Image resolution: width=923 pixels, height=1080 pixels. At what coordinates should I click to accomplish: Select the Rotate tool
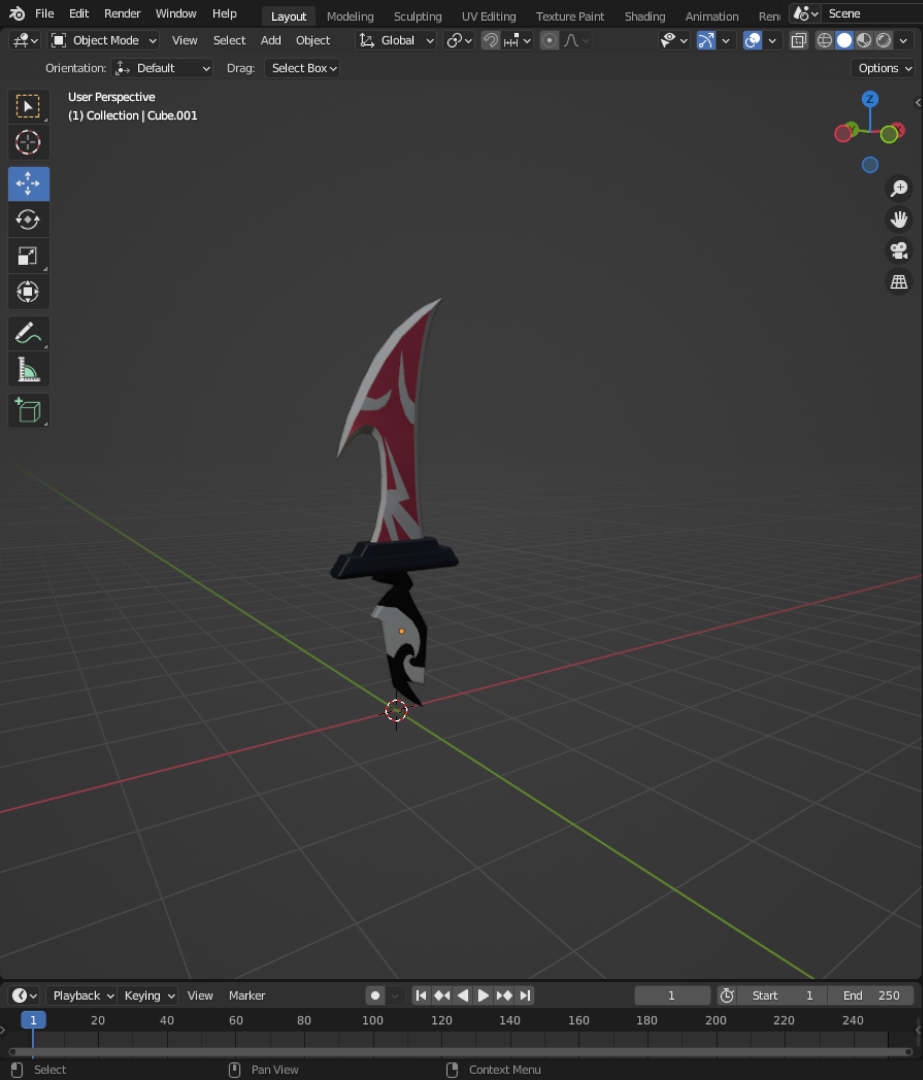click(x=28, y=220)
